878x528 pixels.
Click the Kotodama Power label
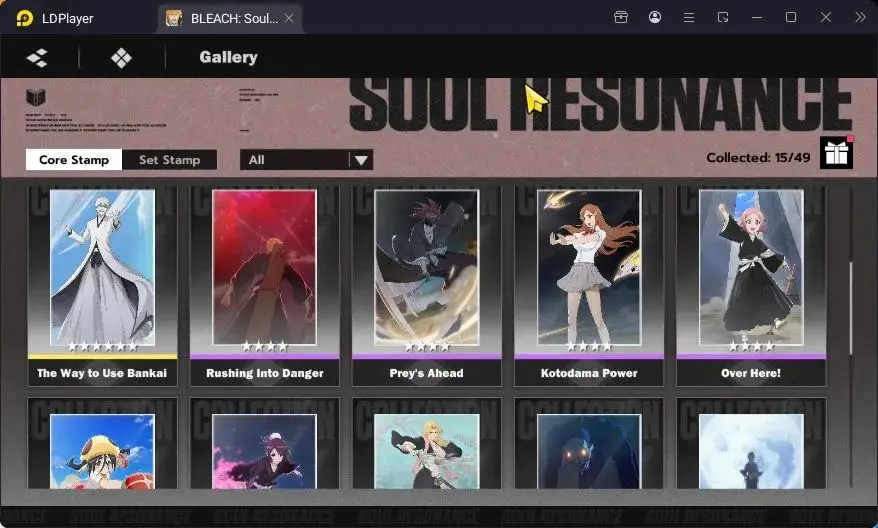click(589, 373)
